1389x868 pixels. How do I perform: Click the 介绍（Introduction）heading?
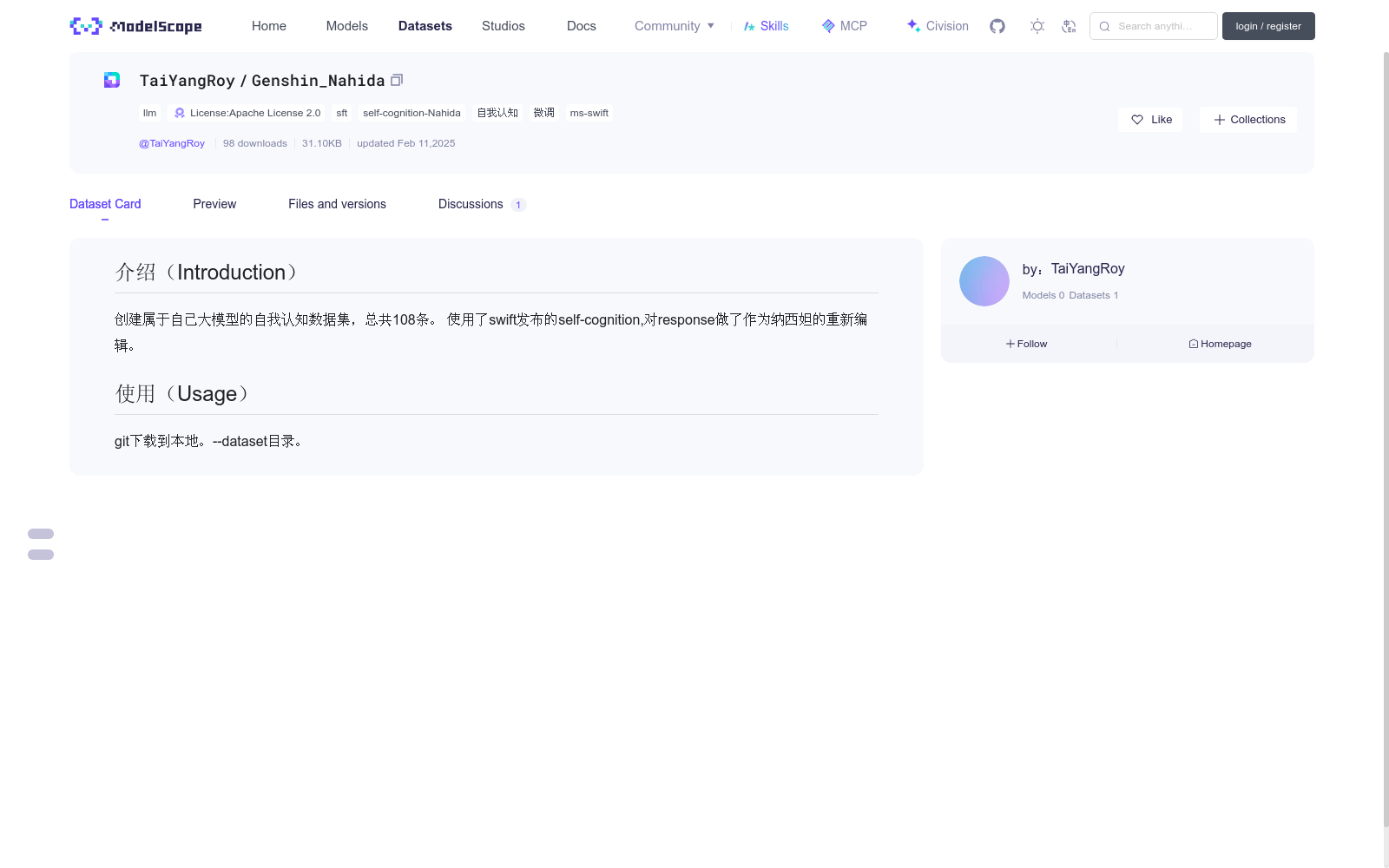click(207, 272)
